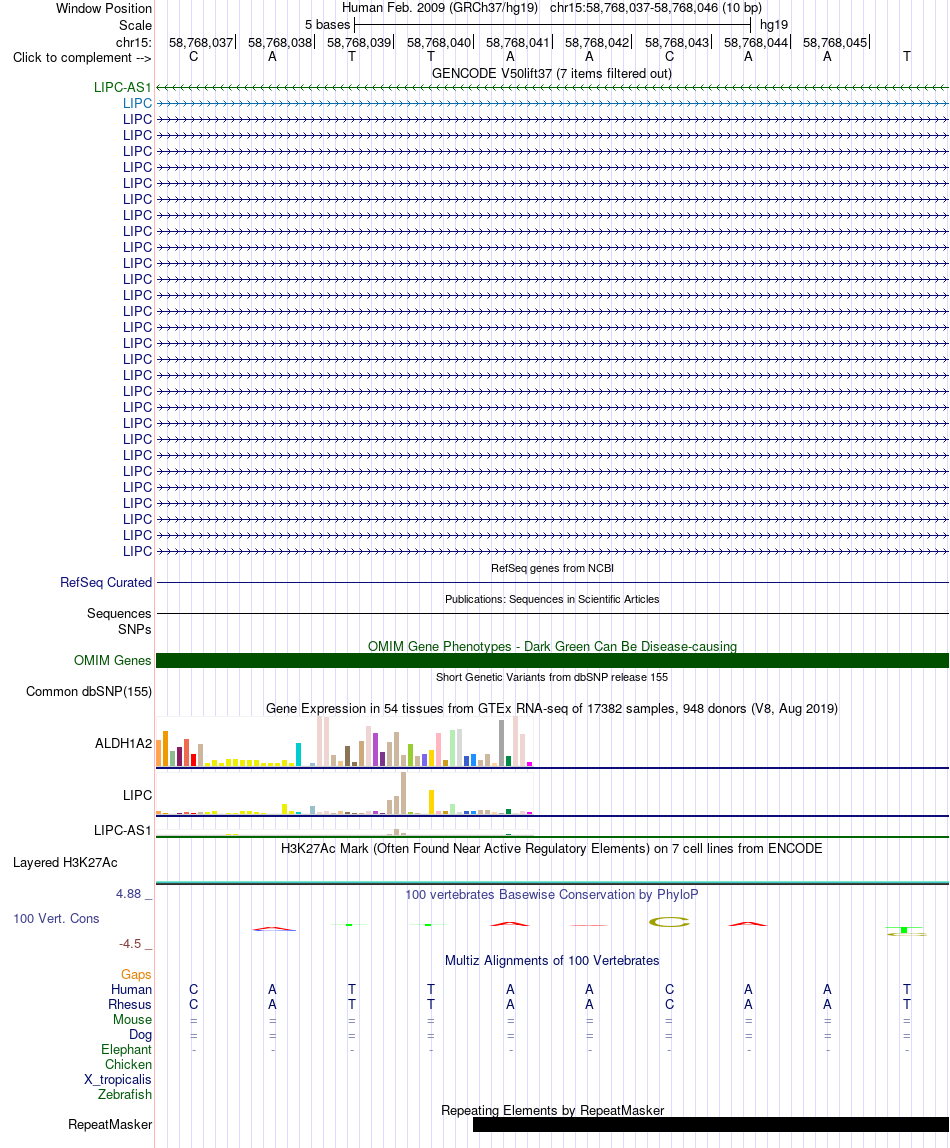This screenshot has width=950, height=1148.
Task: Click the 'Dog' species alignment row label
Action: [x=141, y=1035]
